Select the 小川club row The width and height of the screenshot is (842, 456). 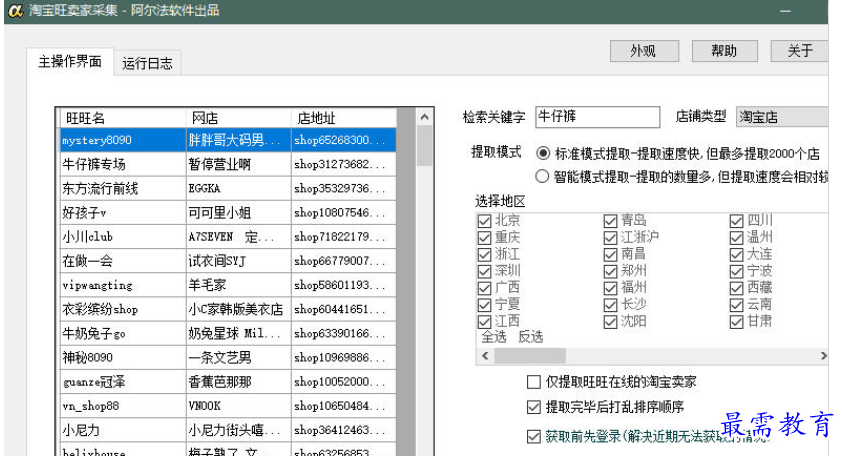(x=228, y=237)
